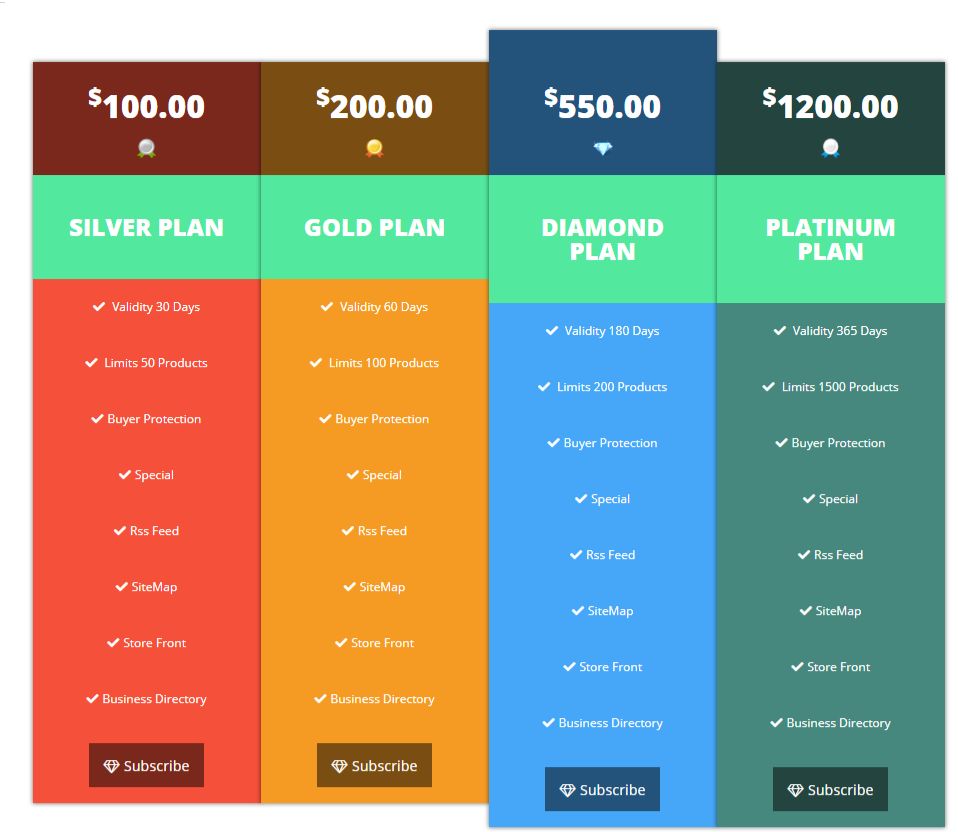Click the checkmark beside Validity 365 Days

coord(780,331)
